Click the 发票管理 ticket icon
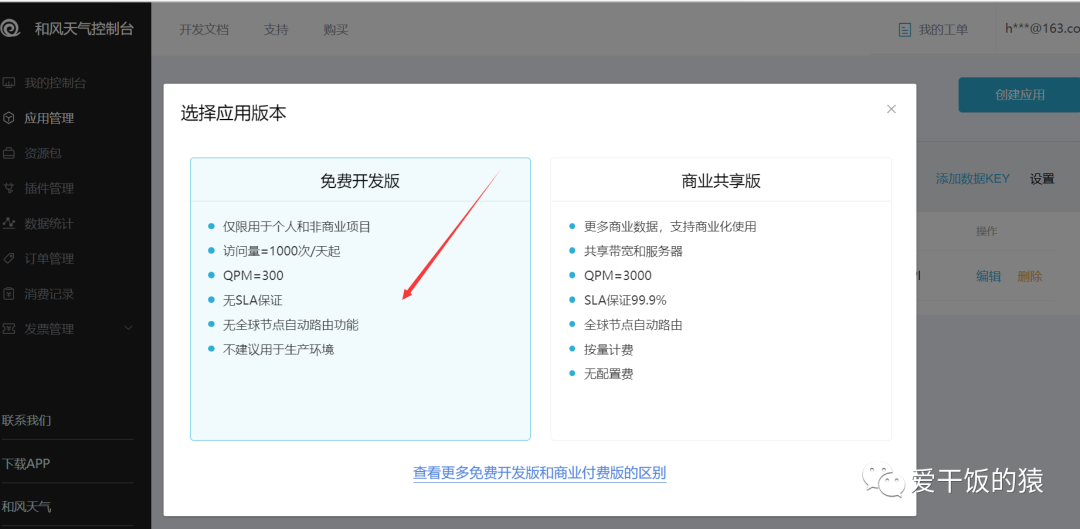 [9, 329]
